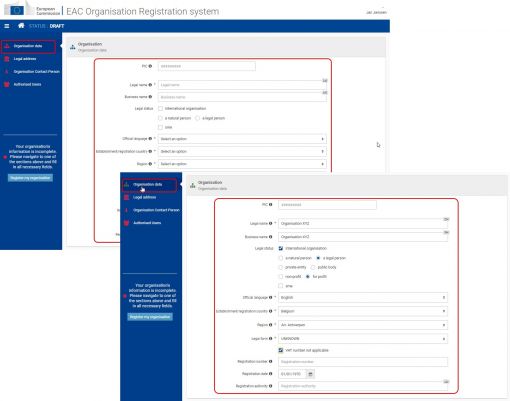Select the public body radio button
This screenshot has height=401, width=510.
tap(313, 267)
